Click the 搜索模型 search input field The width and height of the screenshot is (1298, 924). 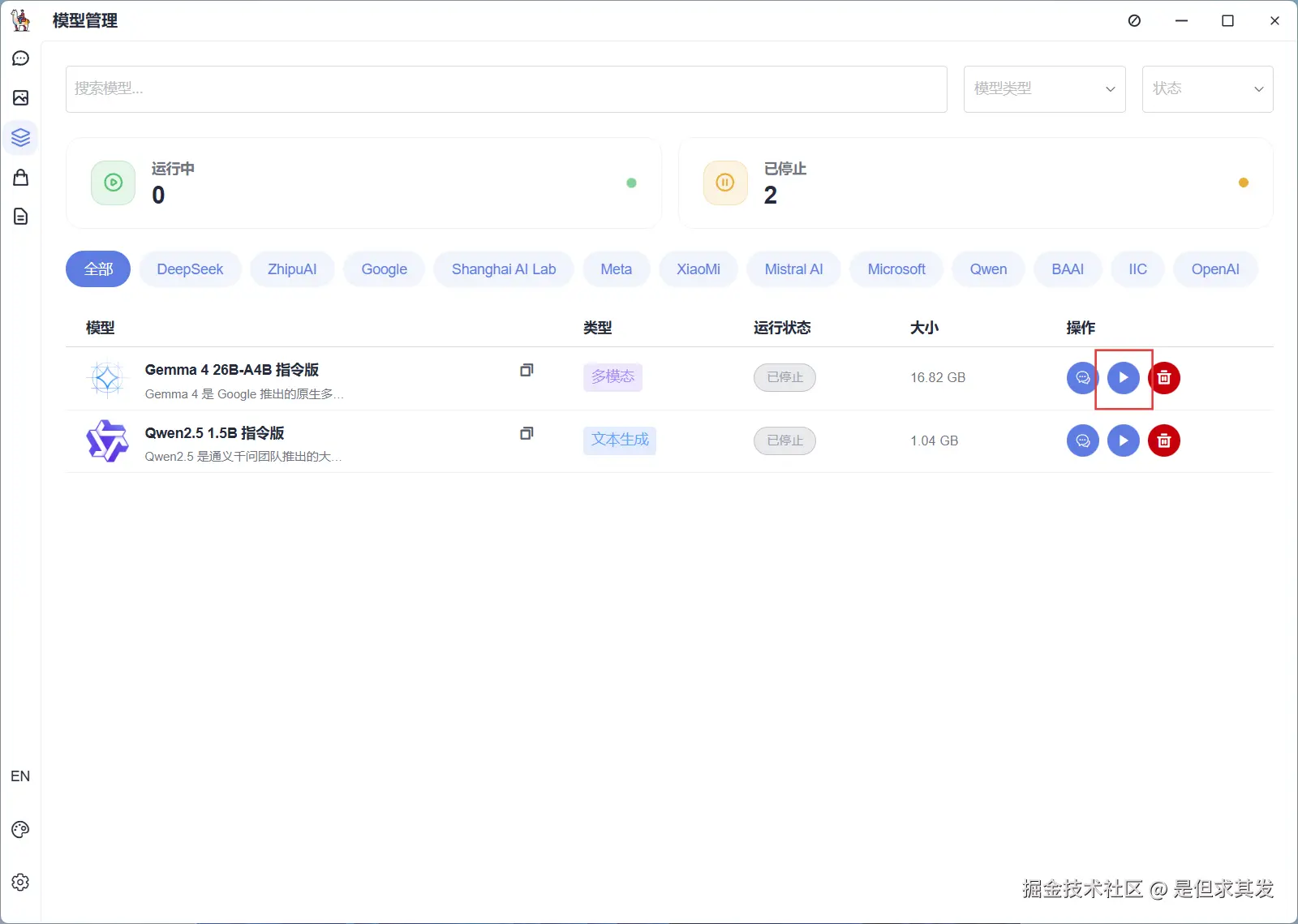point(505,89)
